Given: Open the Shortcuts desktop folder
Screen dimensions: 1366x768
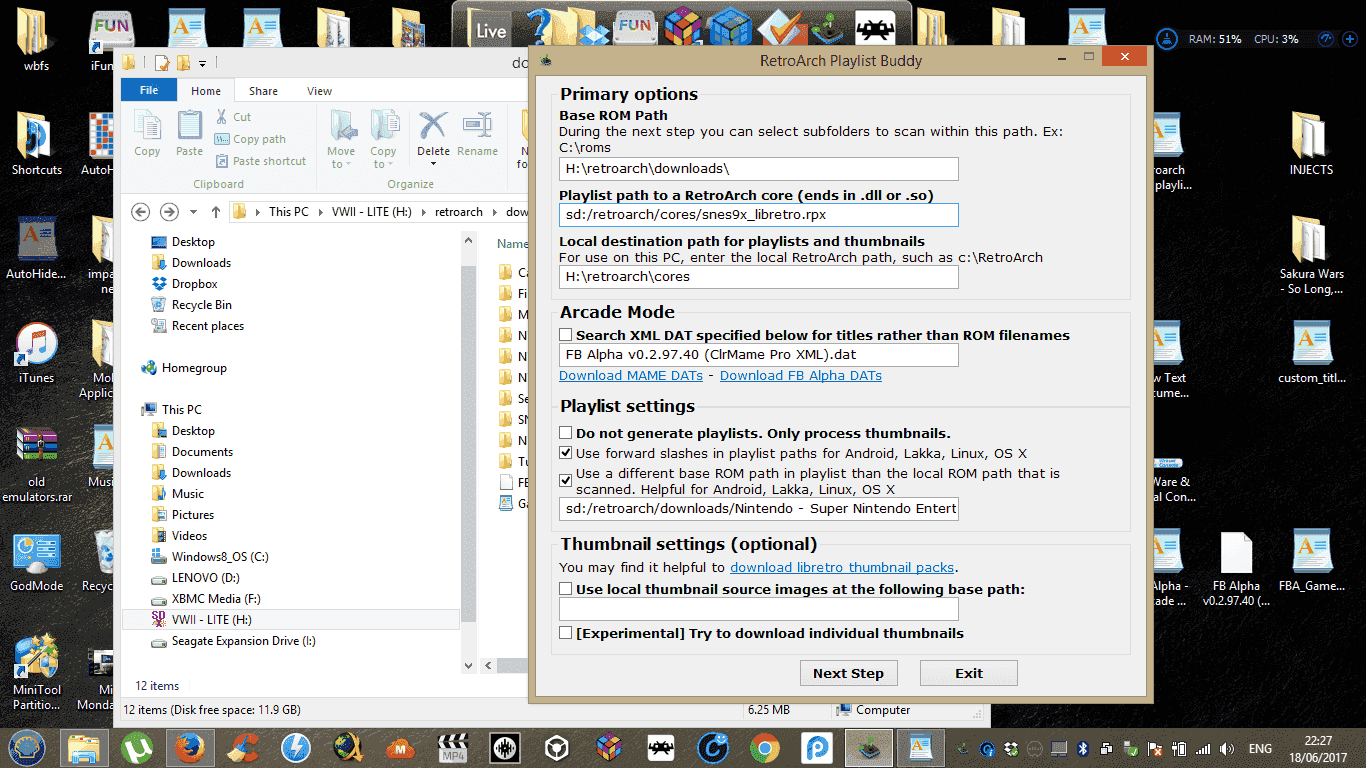Looking at the screenshot, I should [36, 145].
